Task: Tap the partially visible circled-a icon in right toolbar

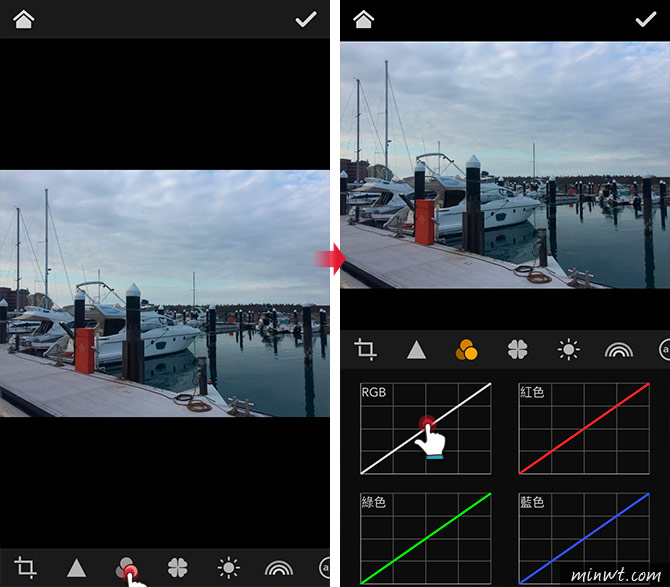Action: [664, 349]
